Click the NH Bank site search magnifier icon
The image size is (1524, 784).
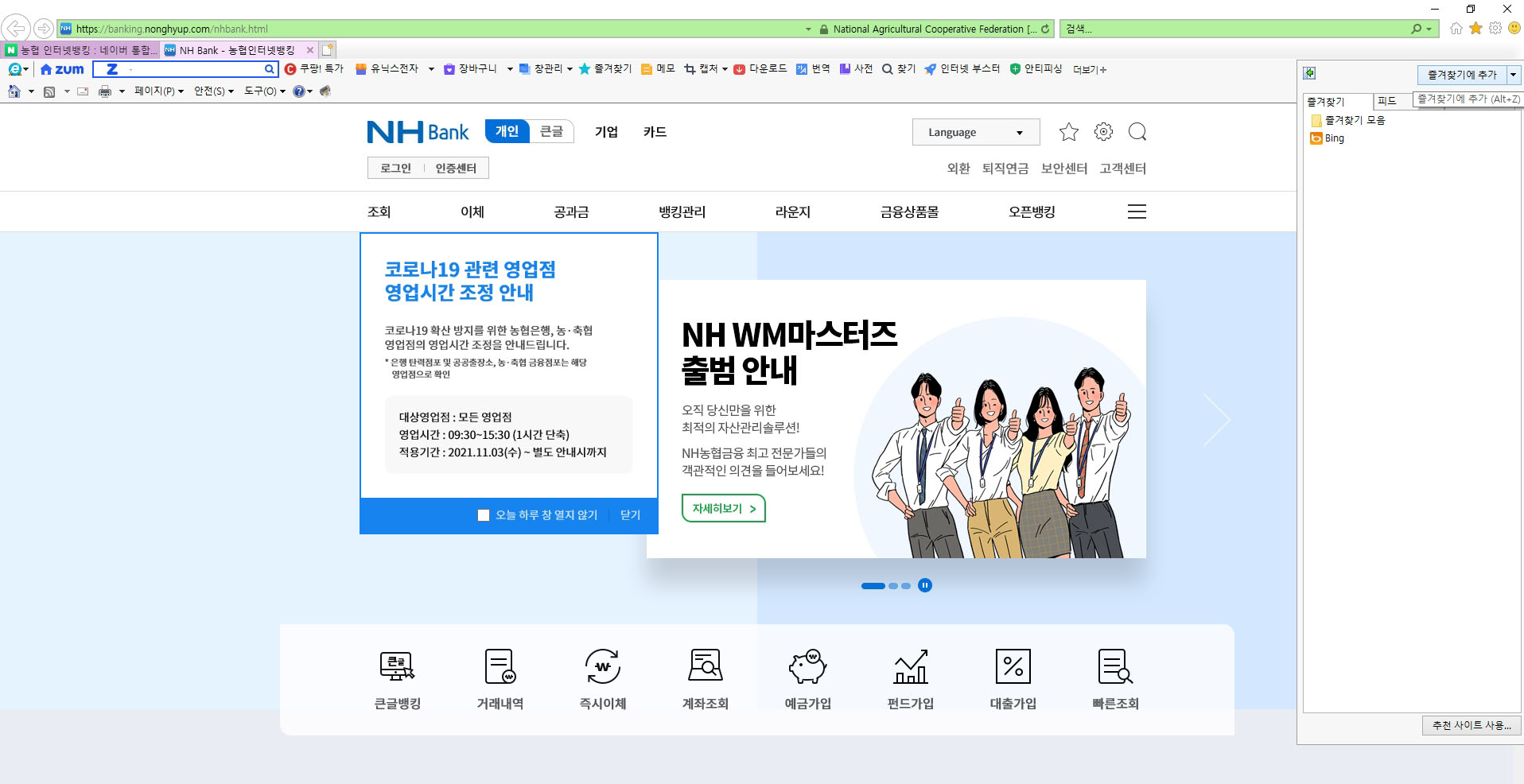1137,132
